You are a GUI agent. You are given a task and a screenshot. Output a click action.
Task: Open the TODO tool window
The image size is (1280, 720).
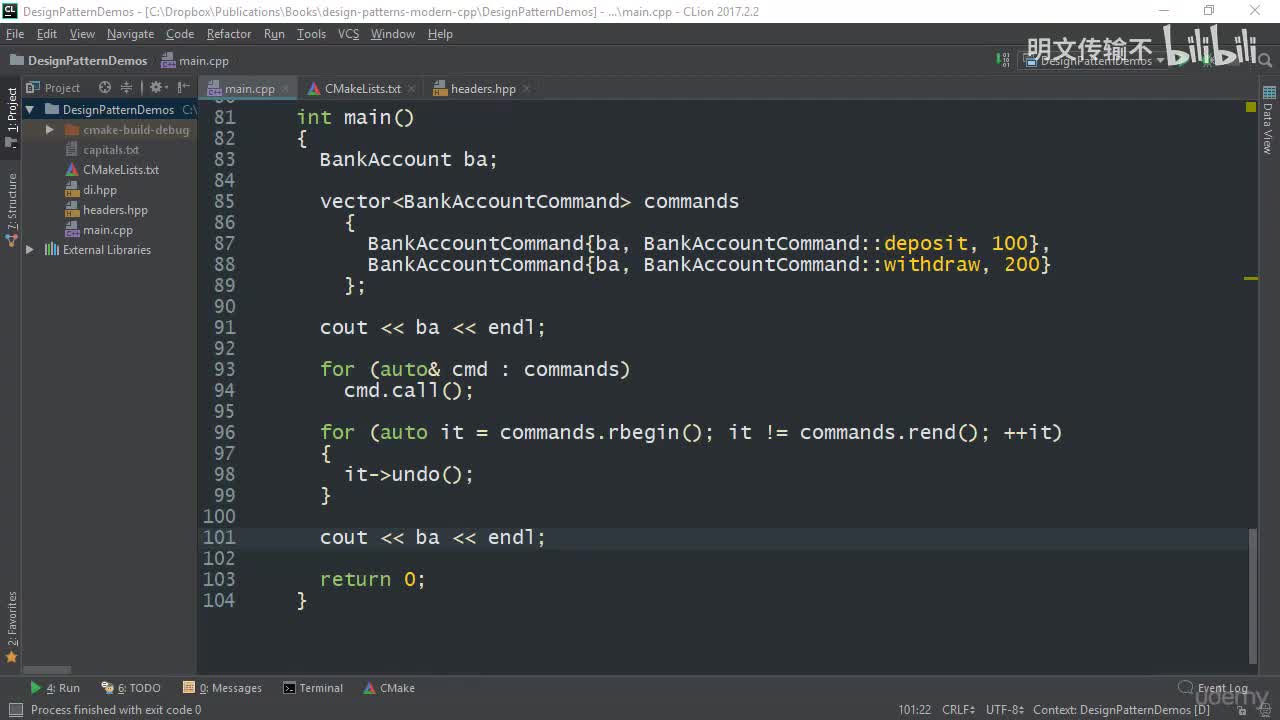point(131,688)
